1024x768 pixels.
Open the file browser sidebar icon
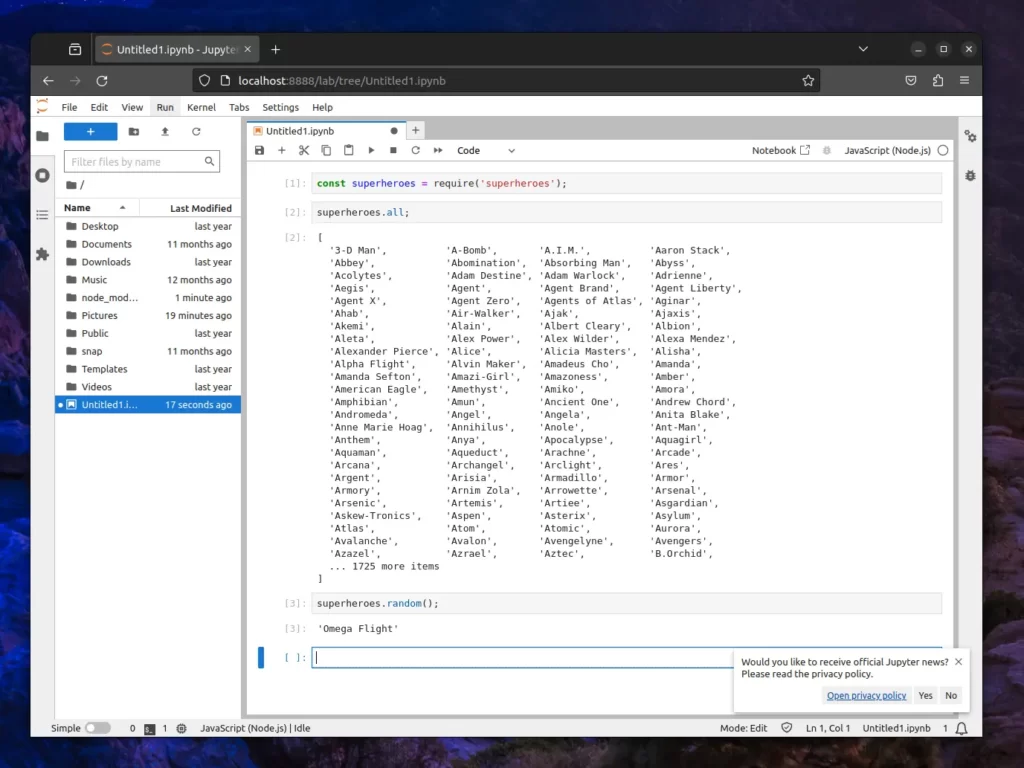pyautogui.click(x=42, y=136)
